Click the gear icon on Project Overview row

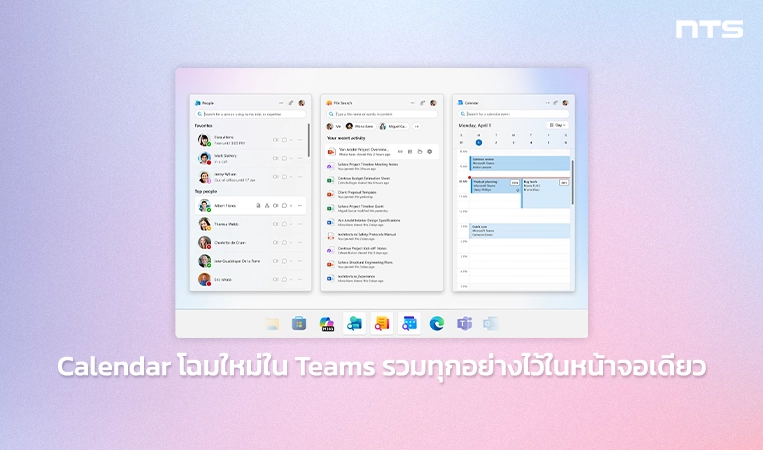[x=430, y=152]
